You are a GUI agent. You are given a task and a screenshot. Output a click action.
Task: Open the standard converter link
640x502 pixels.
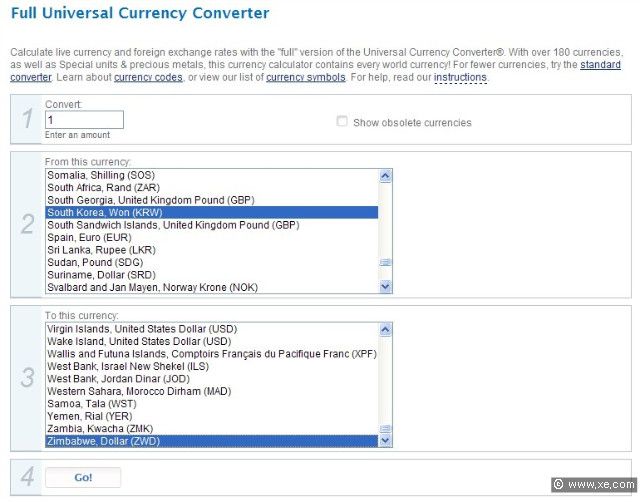316,71
